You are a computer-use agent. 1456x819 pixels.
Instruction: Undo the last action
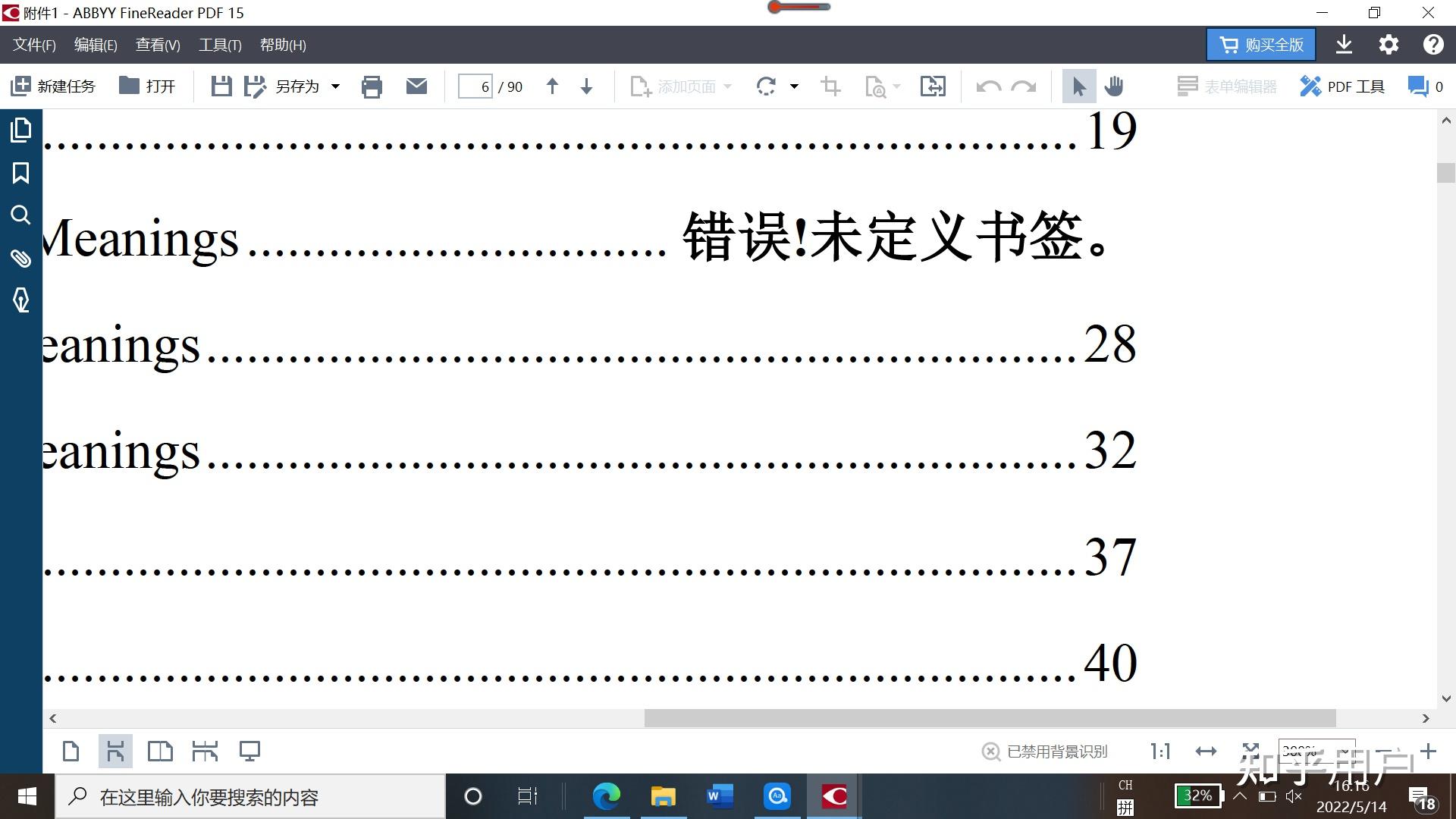988,86
